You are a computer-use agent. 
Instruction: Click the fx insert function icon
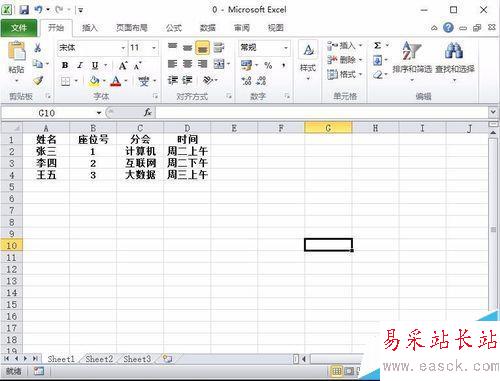pos(147,113)
